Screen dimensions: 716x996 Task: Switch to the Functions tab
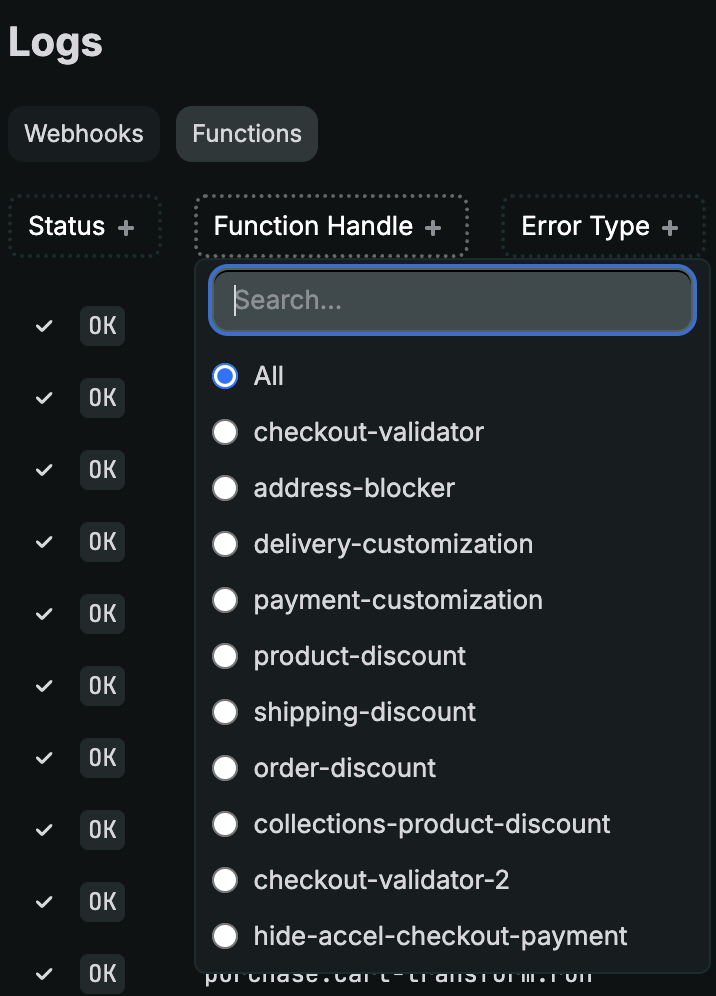247,134
